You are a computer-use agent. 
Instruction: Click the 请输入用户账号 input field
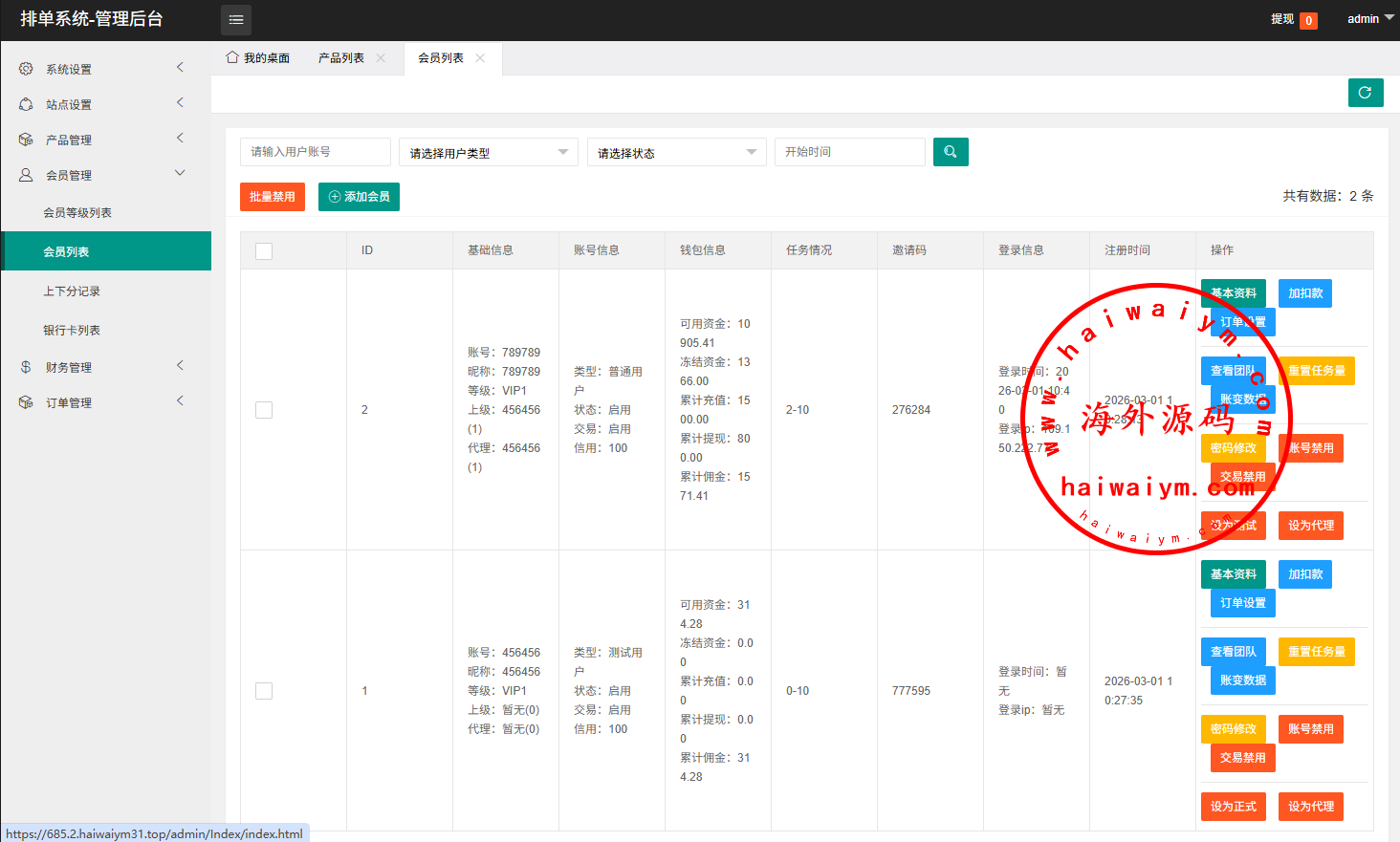click(x=315, y=152)
